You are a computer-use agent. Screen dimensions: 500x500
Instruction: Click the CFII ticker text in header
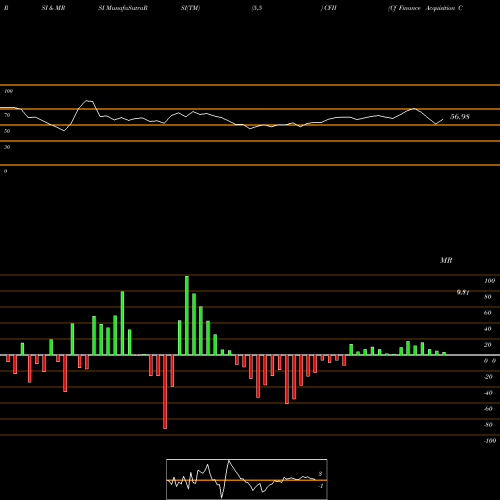click(x=329, y=8)
